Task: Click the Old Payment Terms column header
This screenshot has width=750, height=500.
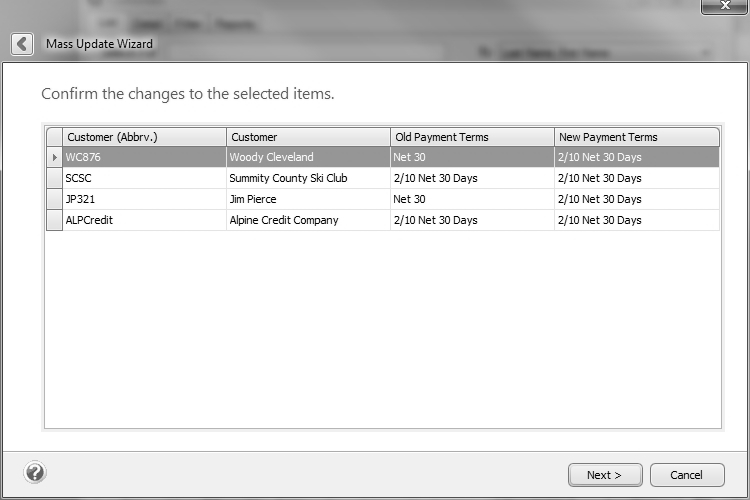Action: coord(472,137)
